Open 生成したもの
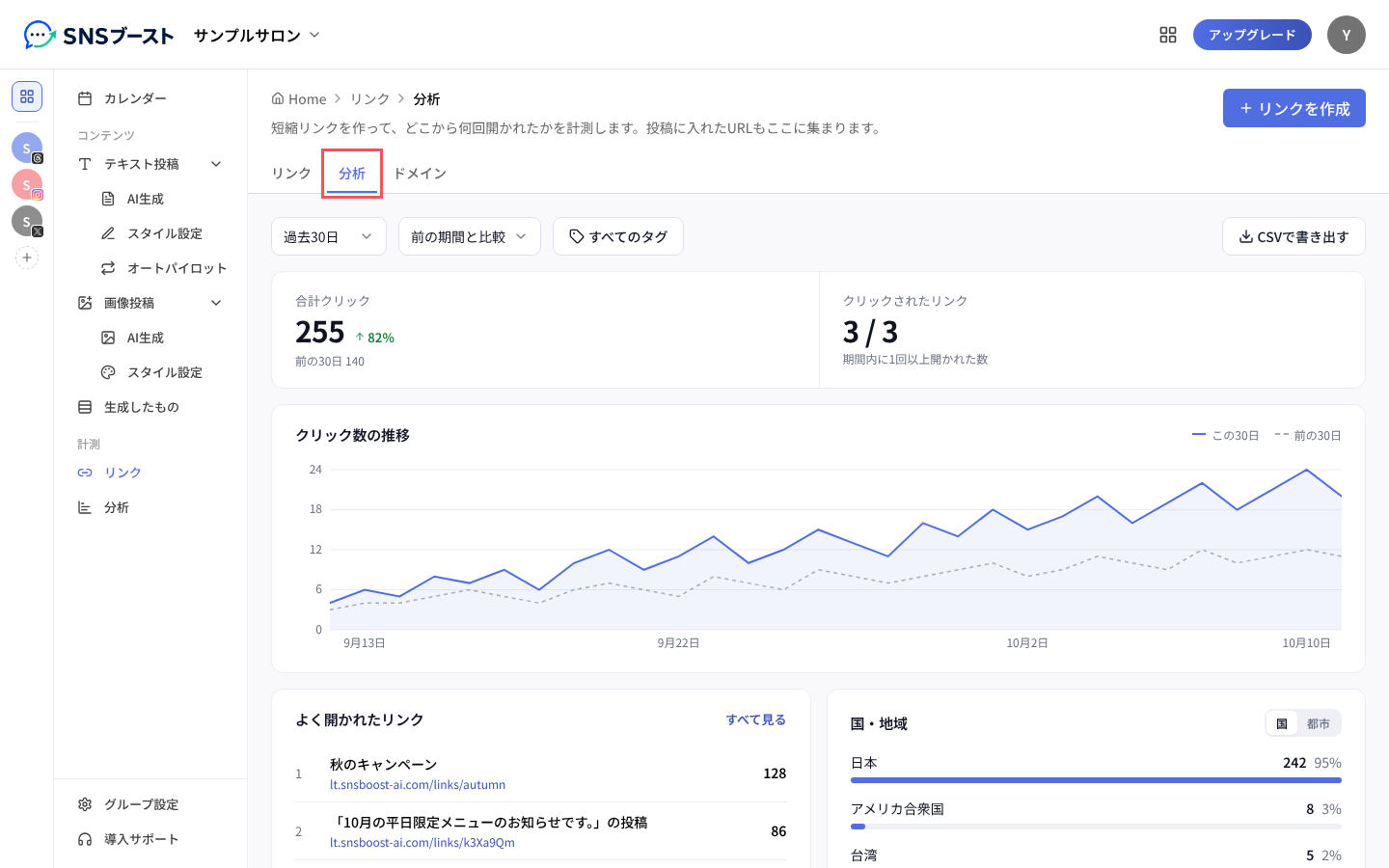1389x868 pixels. [150, 407]
